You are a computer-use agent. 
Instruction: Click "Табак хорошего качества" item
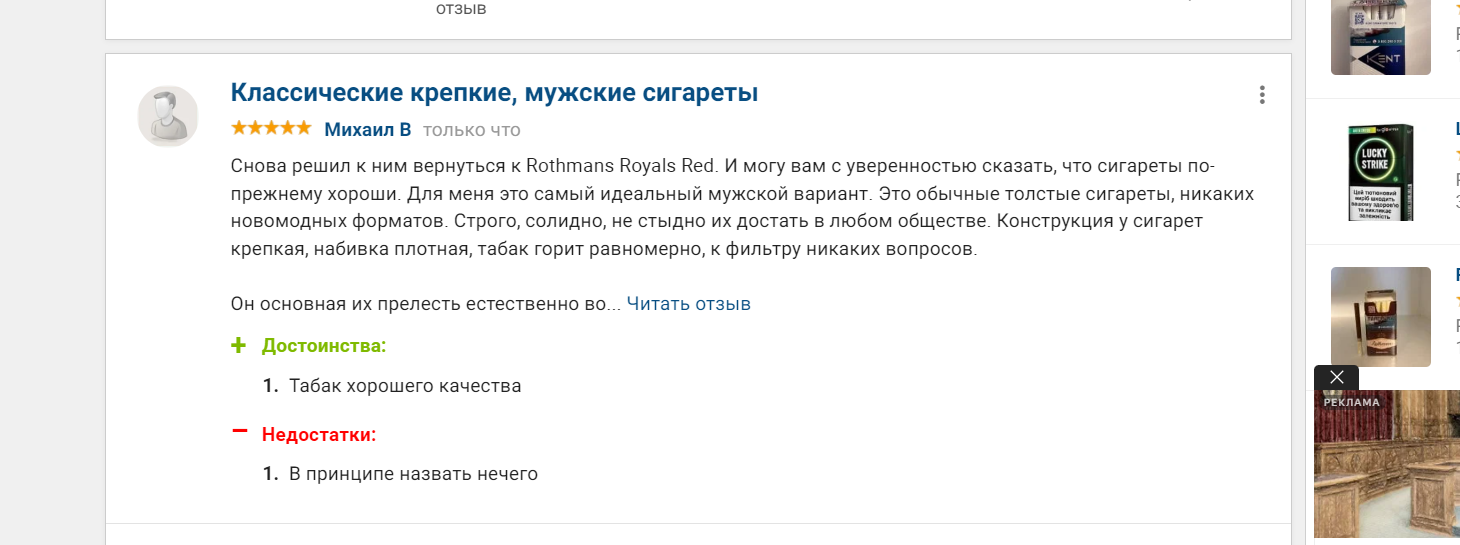pos(405,386)
